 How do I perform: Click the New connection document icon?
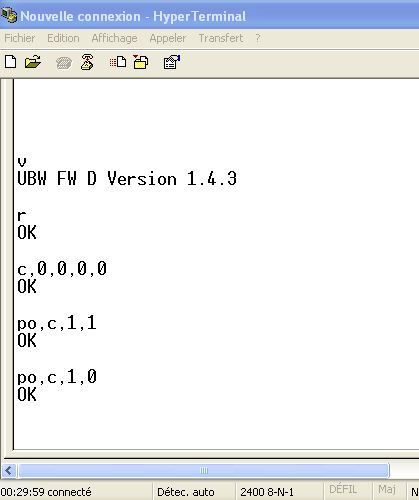[x=10, y=62]
